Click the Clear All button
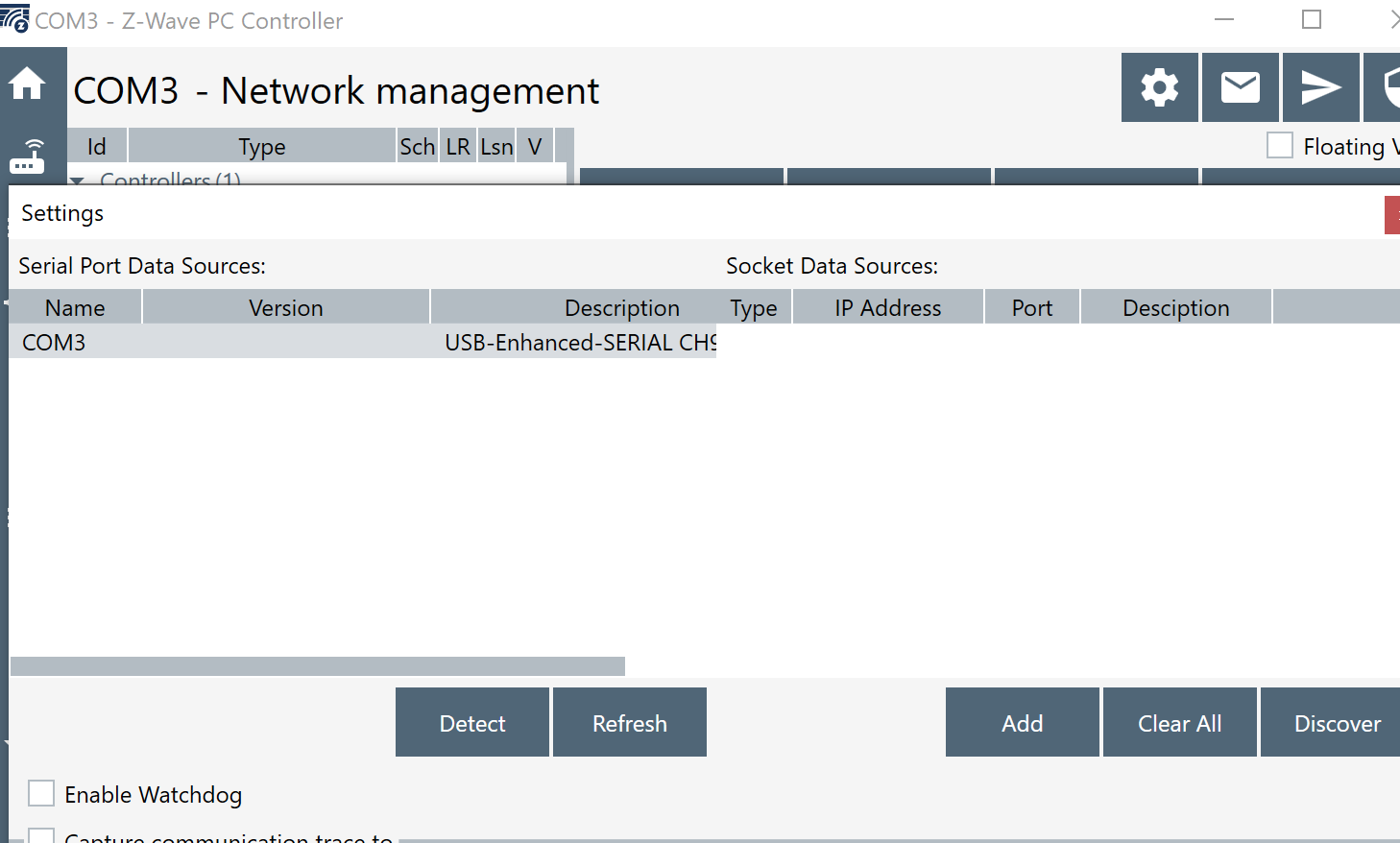This screenshot has width=1400, height=843. click(1179, 723)
